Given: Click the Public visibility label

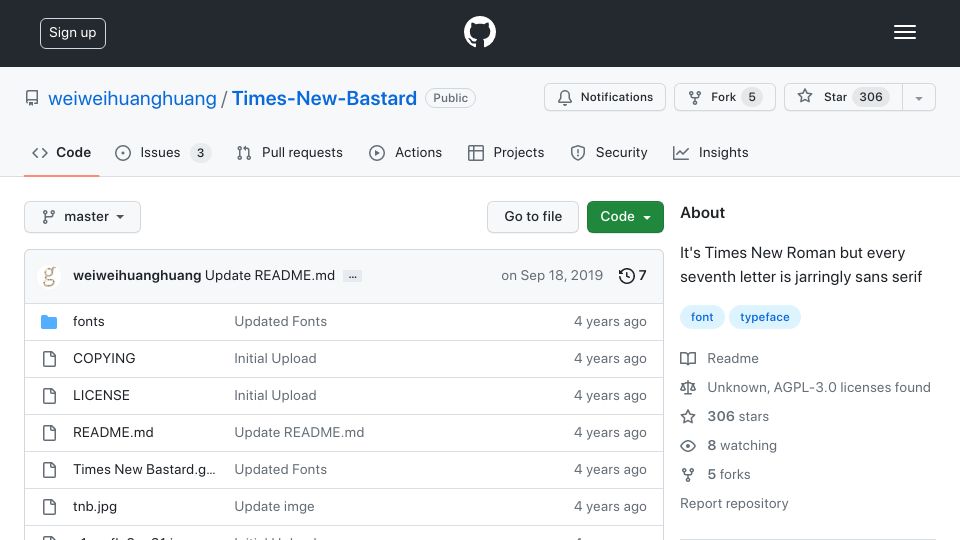Looking at the screenshot, I should (451, 98).
